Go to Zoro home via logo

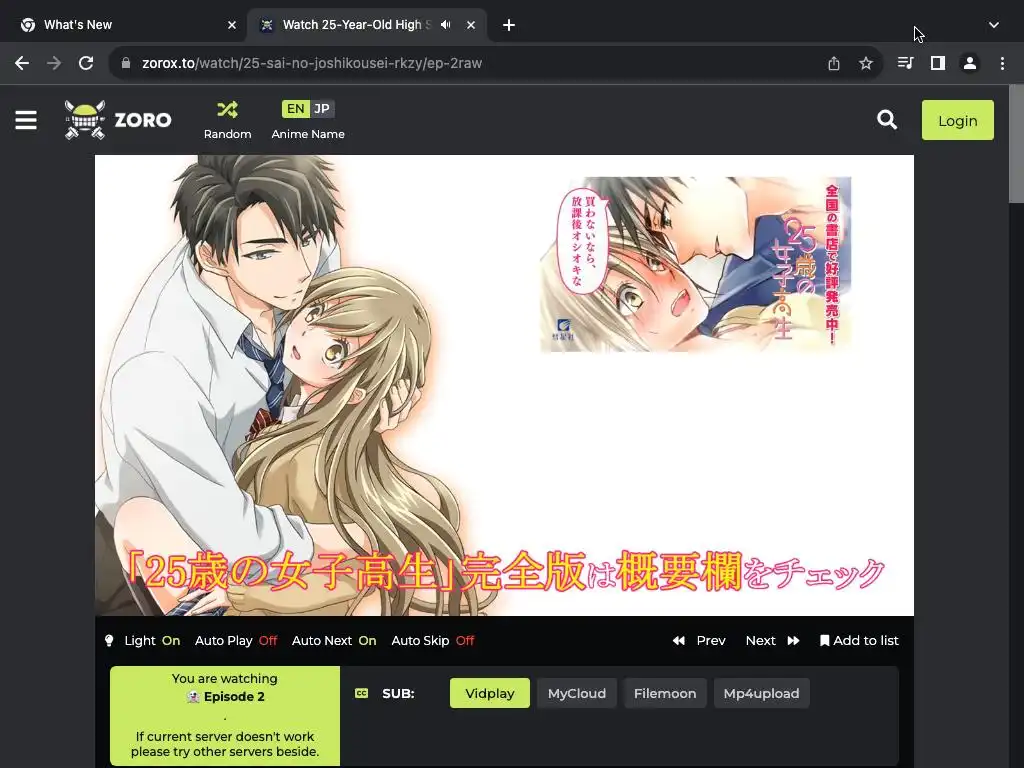(x=118, y=120)
